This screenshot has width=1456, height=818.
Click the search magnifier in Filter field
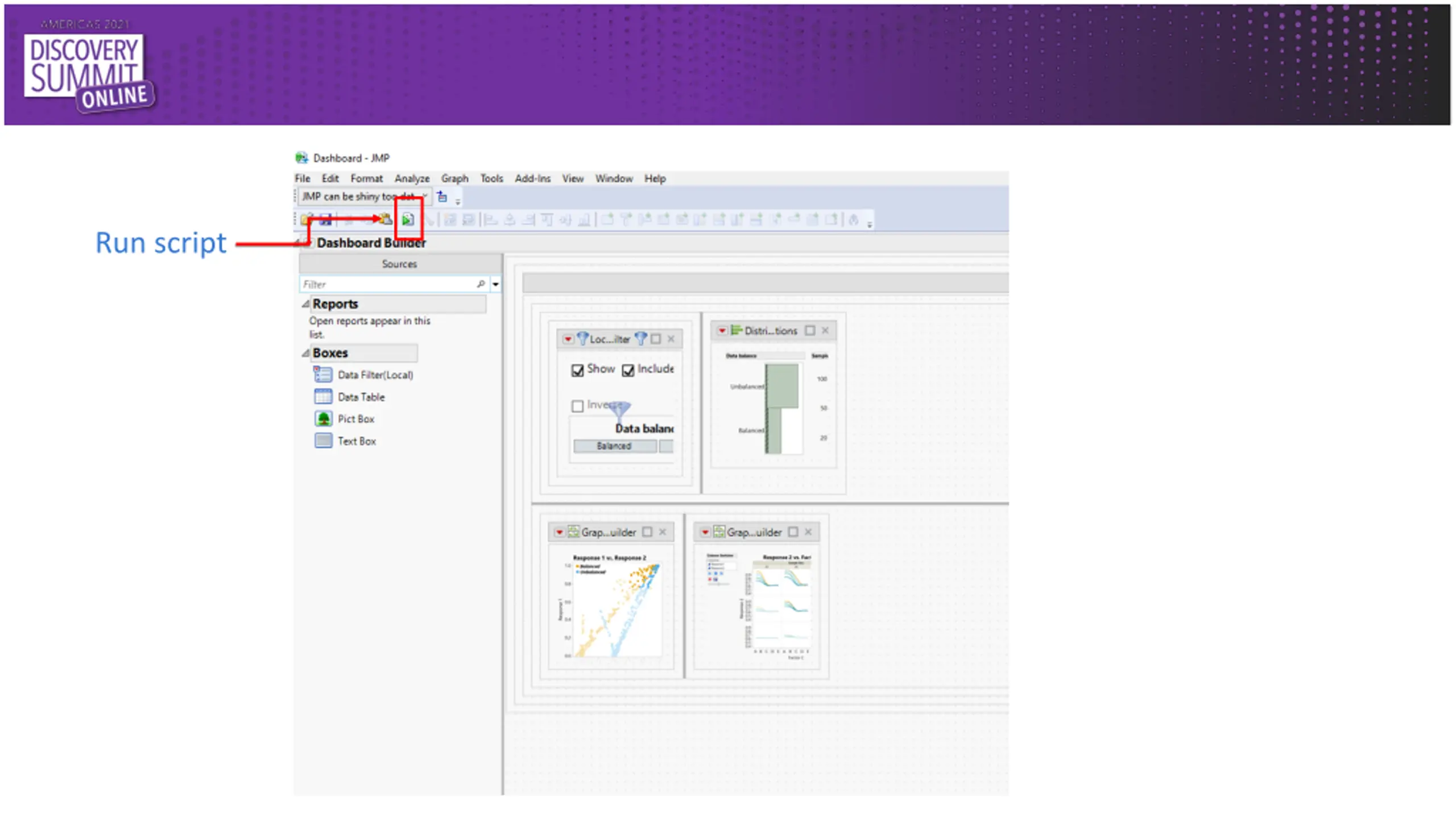(x=481, y=284)
